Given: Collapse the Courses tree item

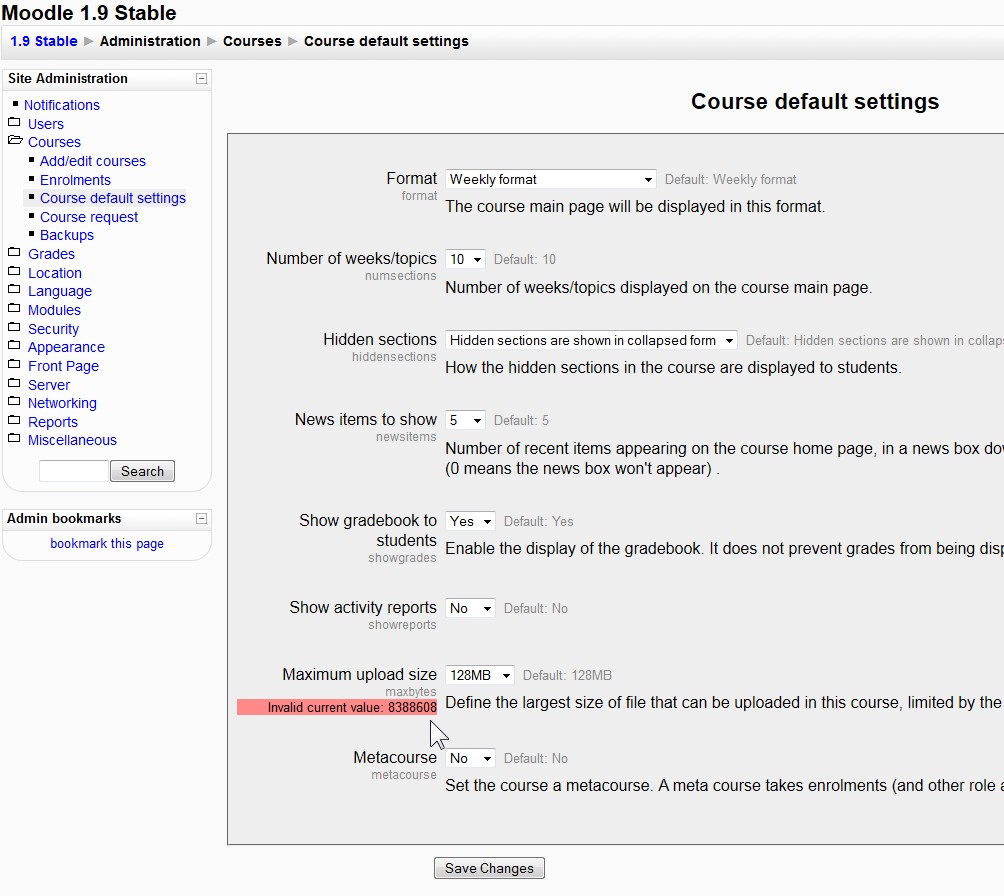Looking at the screenshot, I should (54, 142).
